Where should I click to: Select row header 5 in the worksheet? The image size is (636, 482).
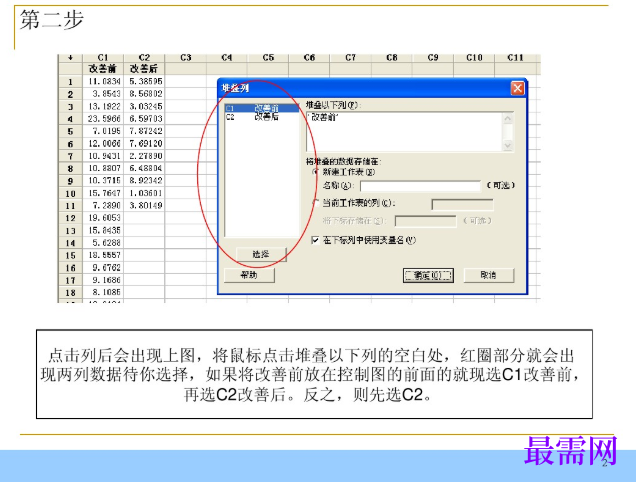tap(71, 131)
